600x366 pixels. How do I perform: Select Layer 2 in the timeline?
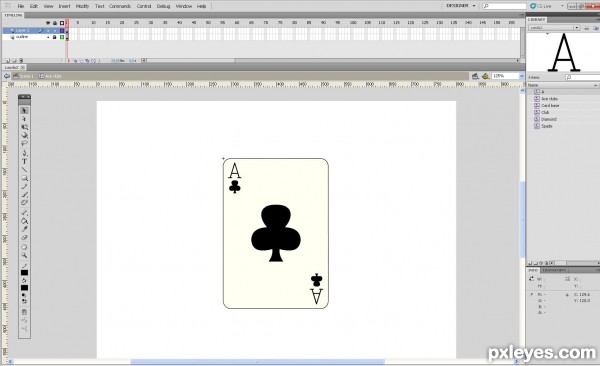click(22, 30)
